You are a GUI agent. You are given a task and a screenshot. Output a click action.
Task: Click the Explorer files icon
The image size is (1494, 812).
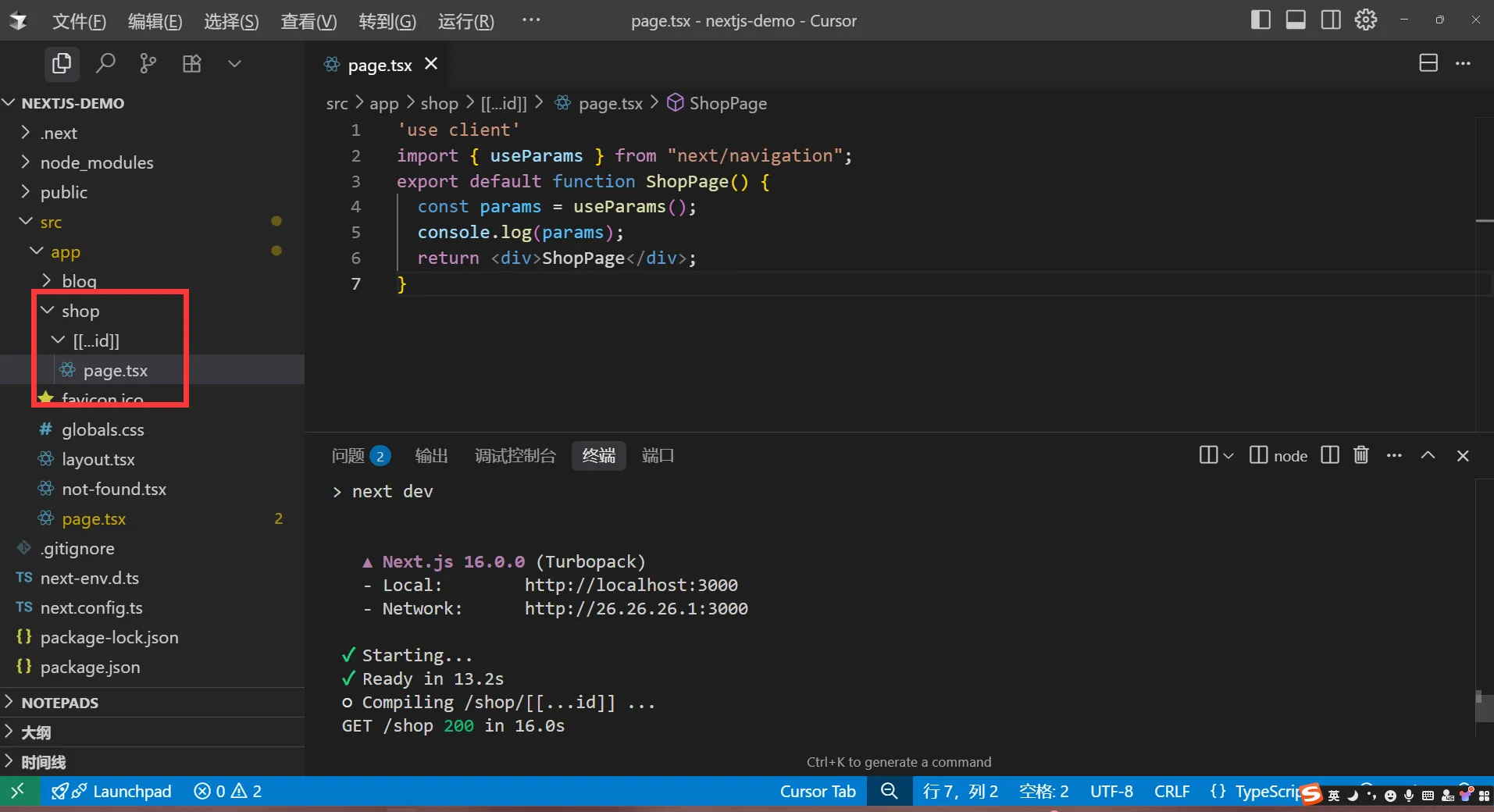(61, 63)
